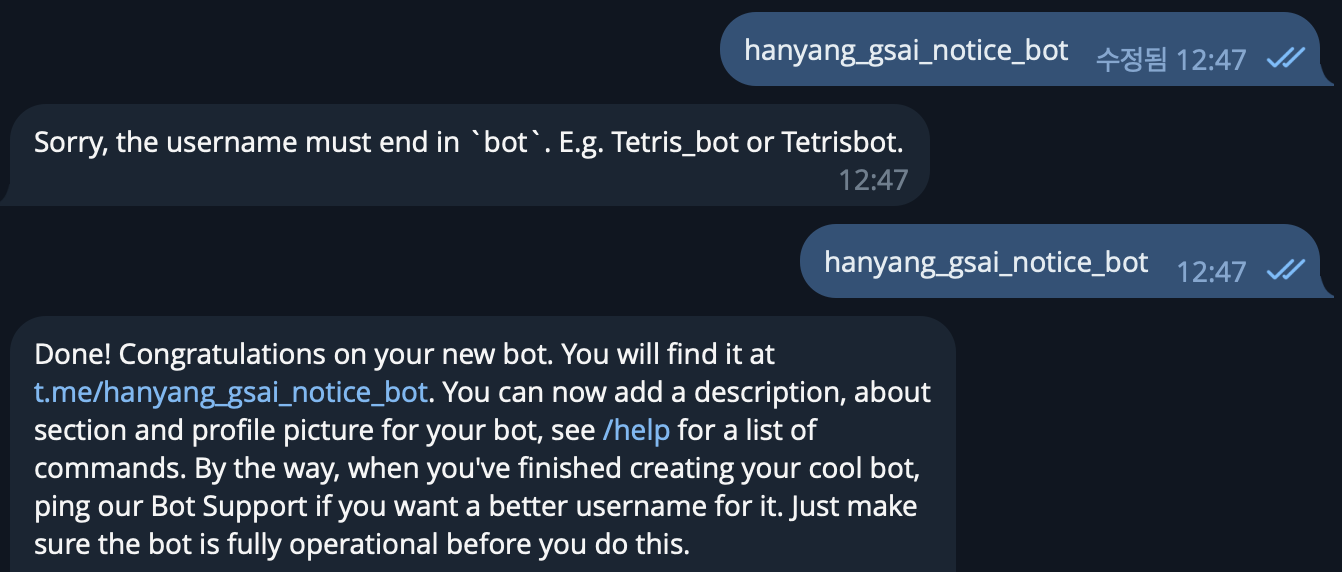Image resolution: width=1342 pixels, height=572 pixels.
Task: Click the read-receipt double check on edited message
Action: 1285,59
